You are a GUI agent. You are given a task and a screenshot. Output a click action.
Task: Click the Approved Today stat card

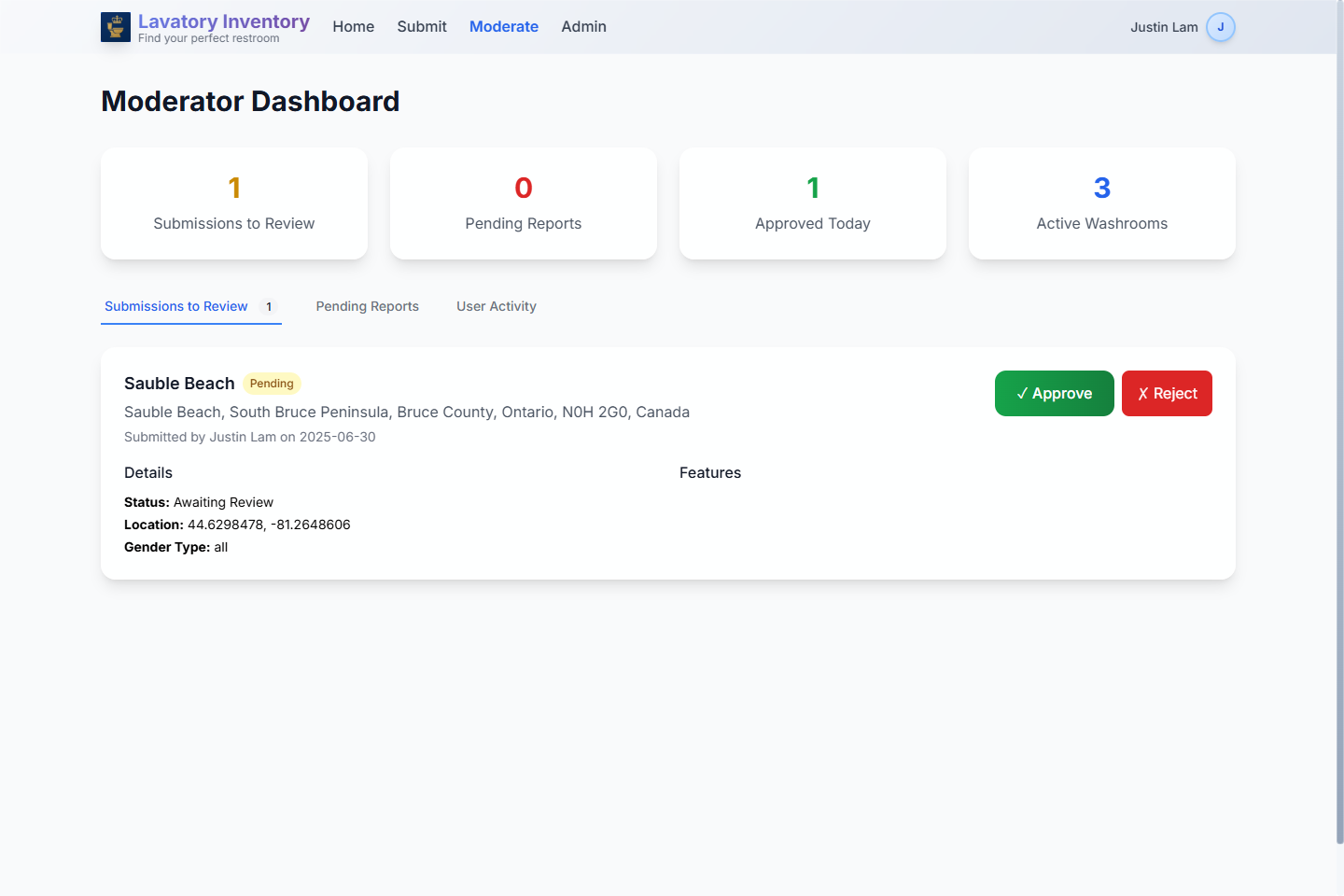(x=813, y=203)
